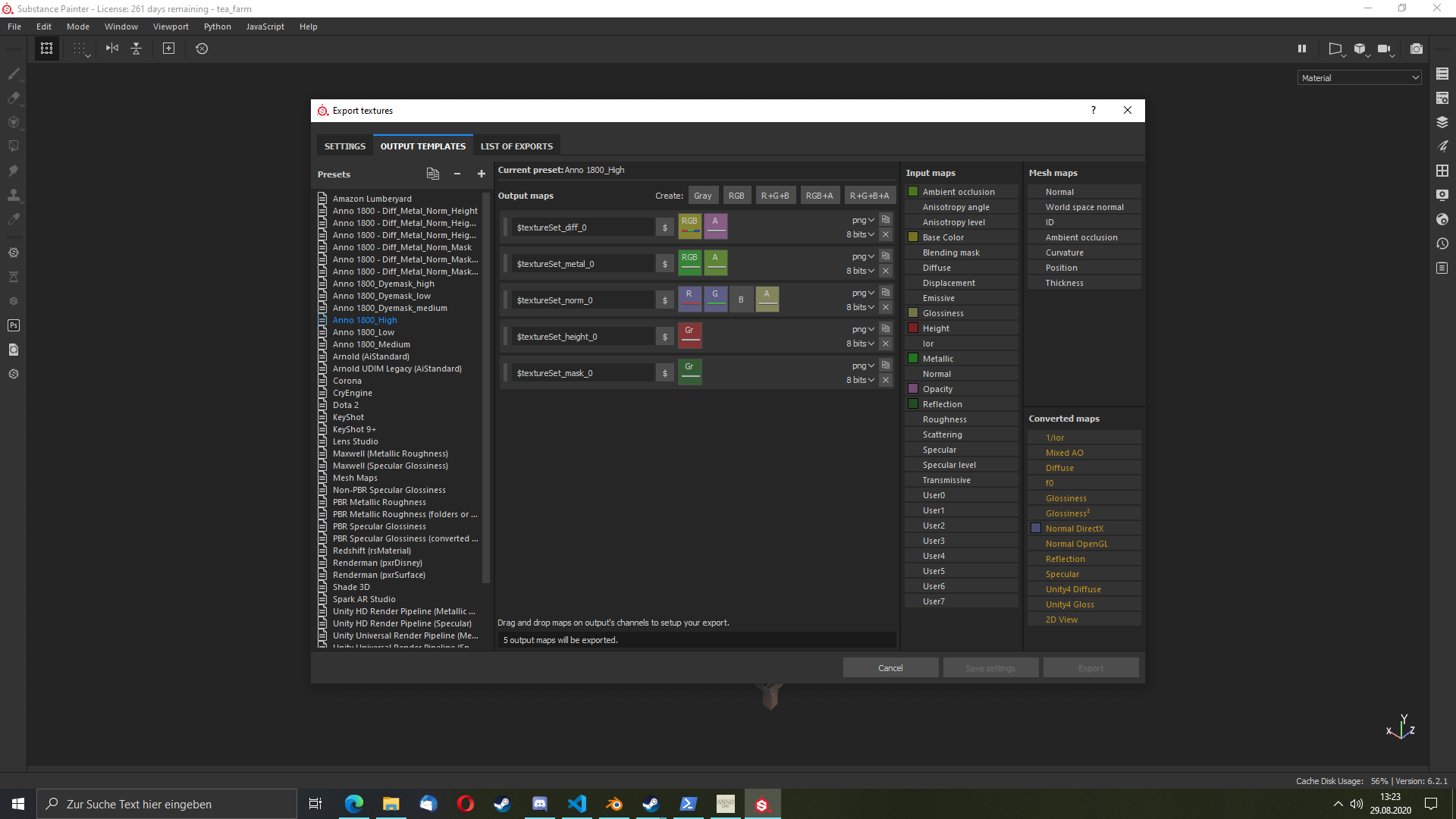Open the camera screenshot icon
This screenshot has height=819, width=1456.
(1416, 49)
